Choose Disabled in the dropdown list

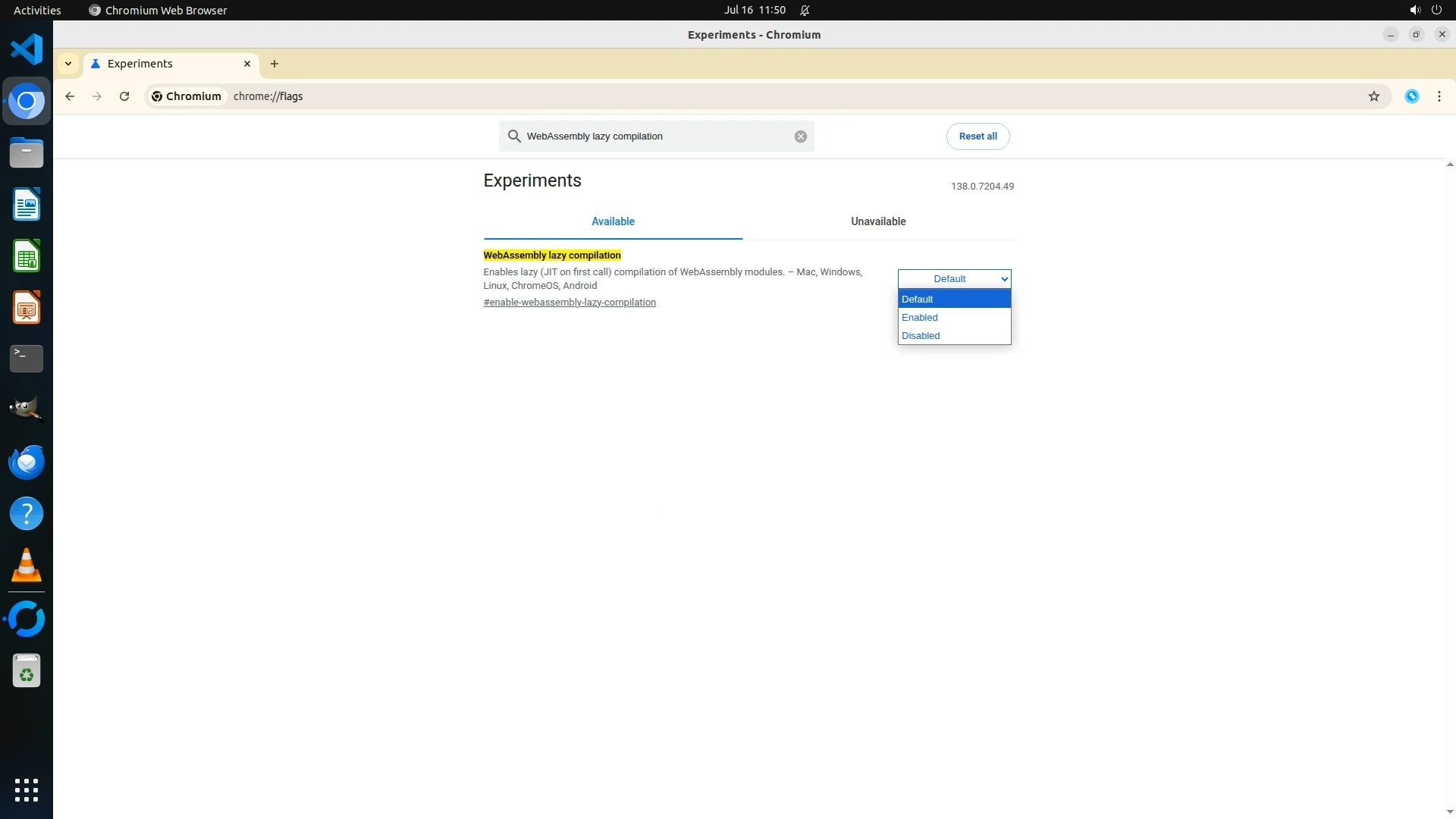click(x=921, y=336)
